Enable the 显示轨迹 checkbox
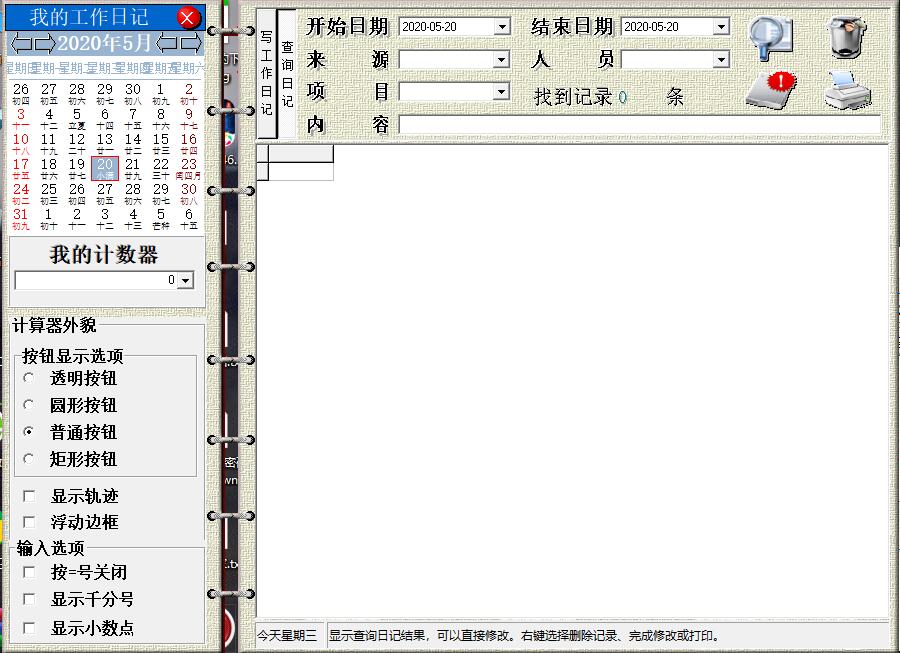900x653 pixels. pyautogui.click(x=29, y=496)
